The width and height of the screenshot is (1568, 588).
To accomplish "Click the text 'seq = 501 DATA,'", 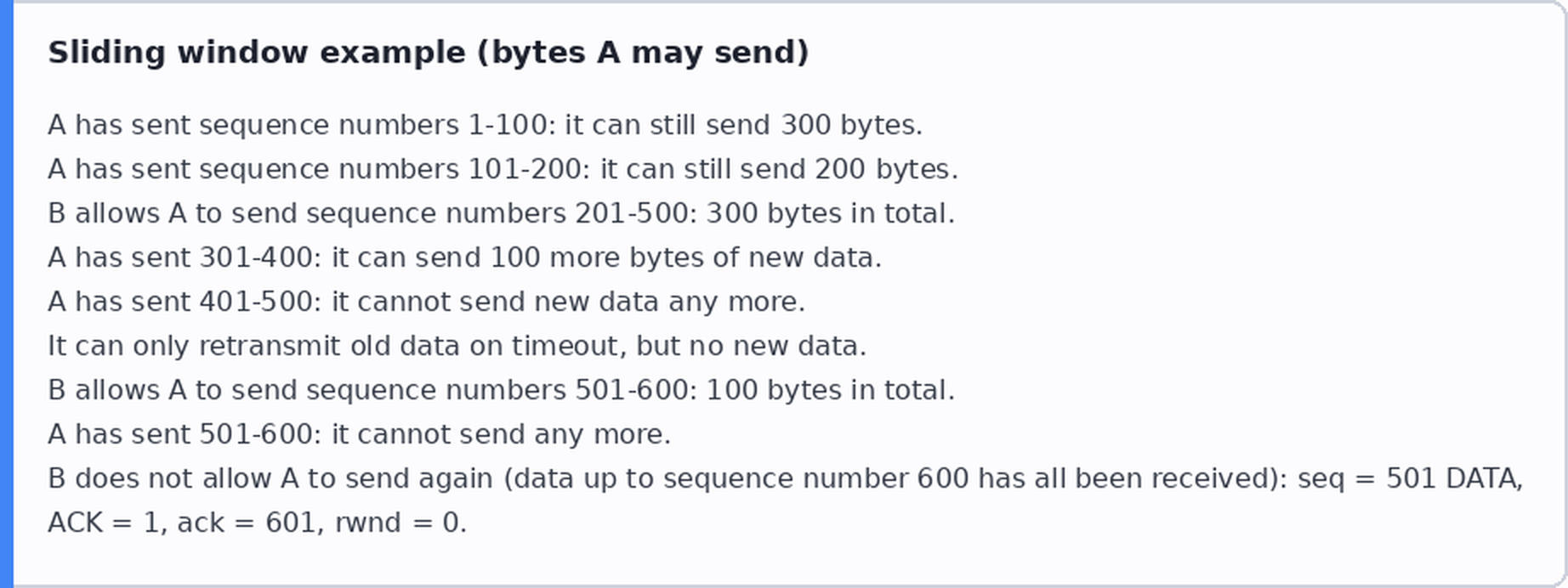I will (1410, 478).
